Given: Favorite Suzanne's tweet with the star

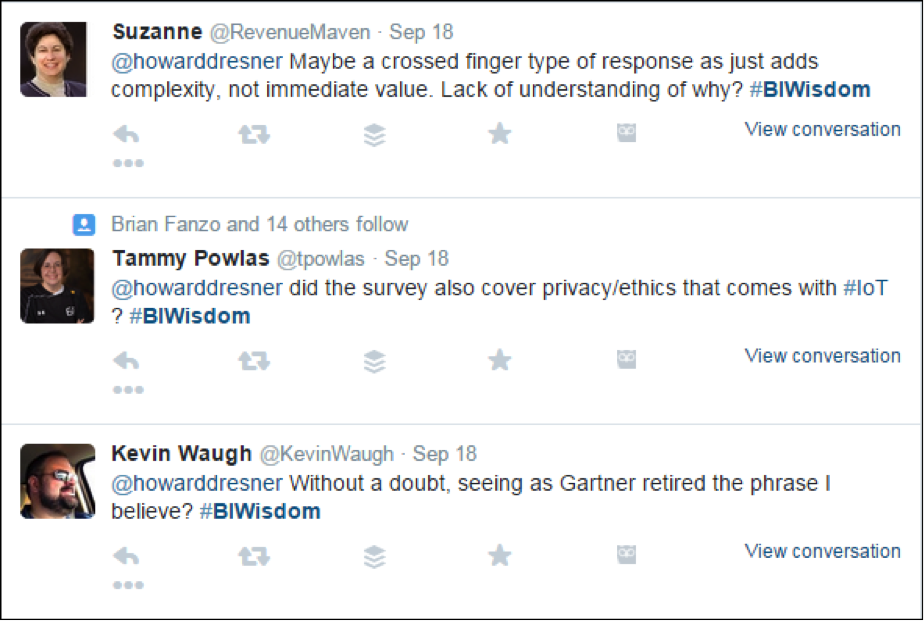Looking at the screenshot, I should click(x=500, y=133).
